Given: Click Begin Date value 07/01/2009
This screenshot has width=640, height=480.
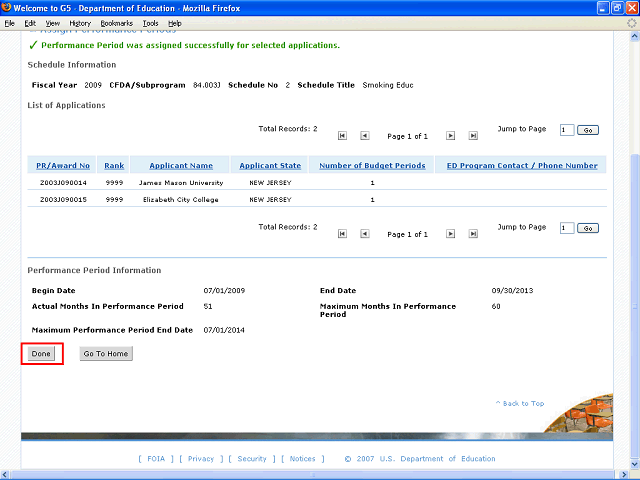Looking at the screenshot, I should click(224, 291).
